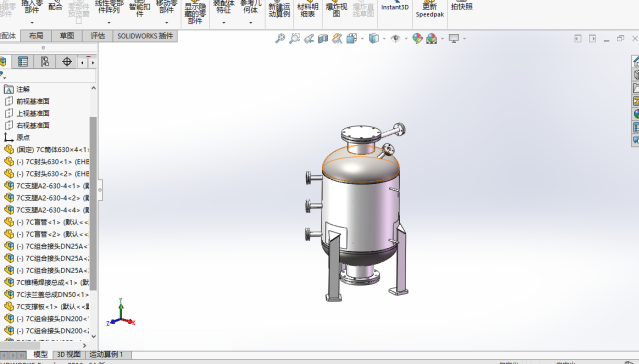Open the SOLIDWORKS 插件 tab
The height and width of the screenshot is (364, 639).
point(145,36)
